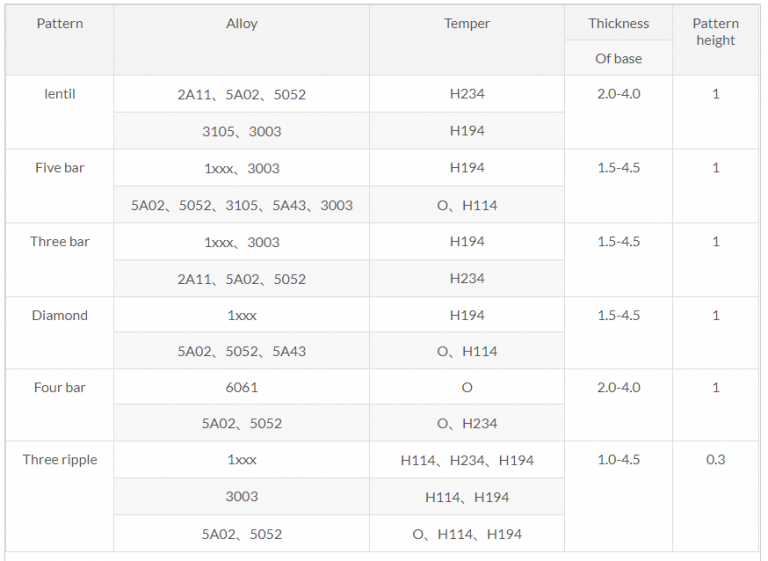The width and height of the screenshot is (768, 561).
Task: Click the Pattern column header
Action: click(59, 23)
